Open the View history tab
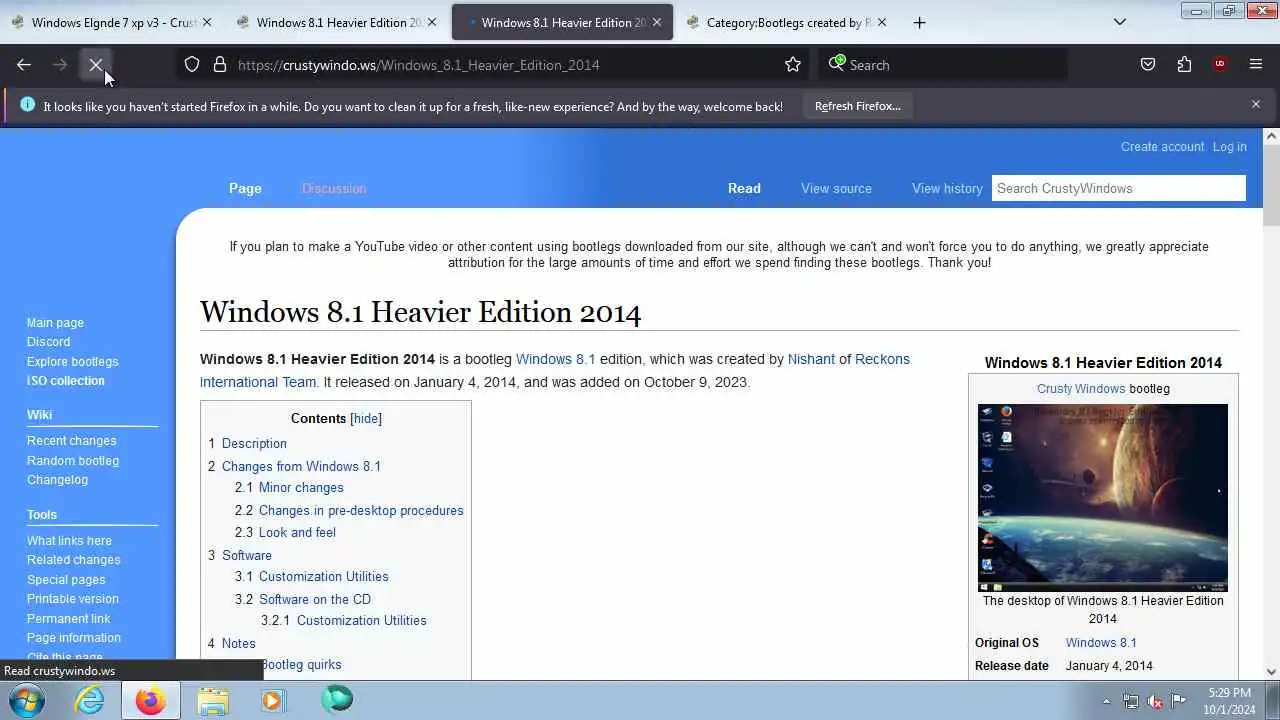Image resolution: width=1280 pixels, height=720 pixels. click(947, 188)
